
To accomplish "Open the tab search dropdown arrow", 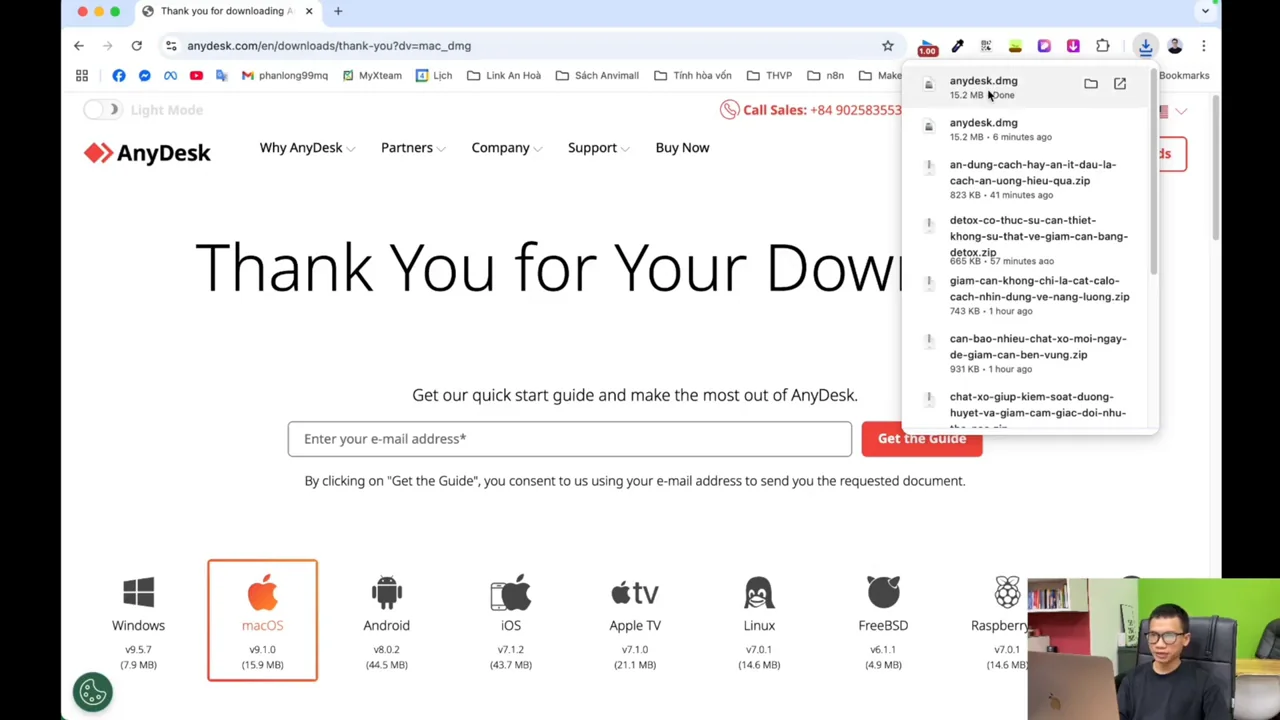I will [1205, 11].
